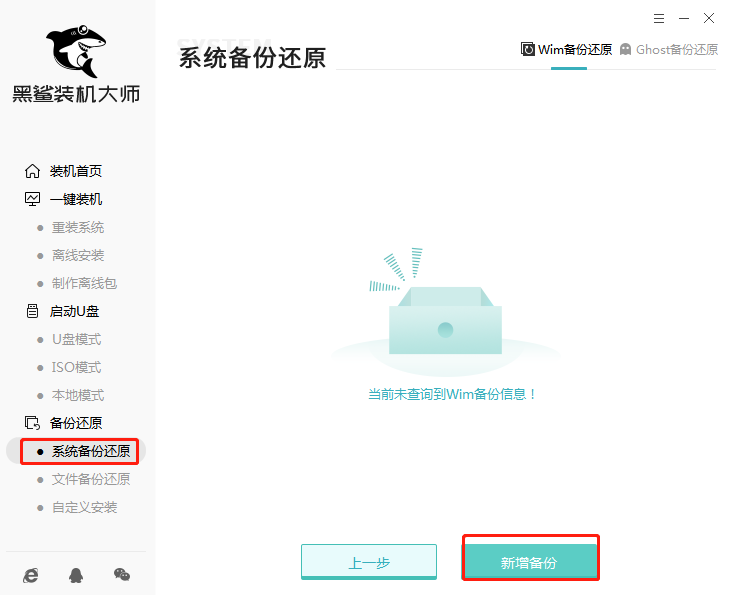Open the QQ penguin contact icon
Image resolution: width=731 pixels, height=595 pixels.
click(76, 575)
